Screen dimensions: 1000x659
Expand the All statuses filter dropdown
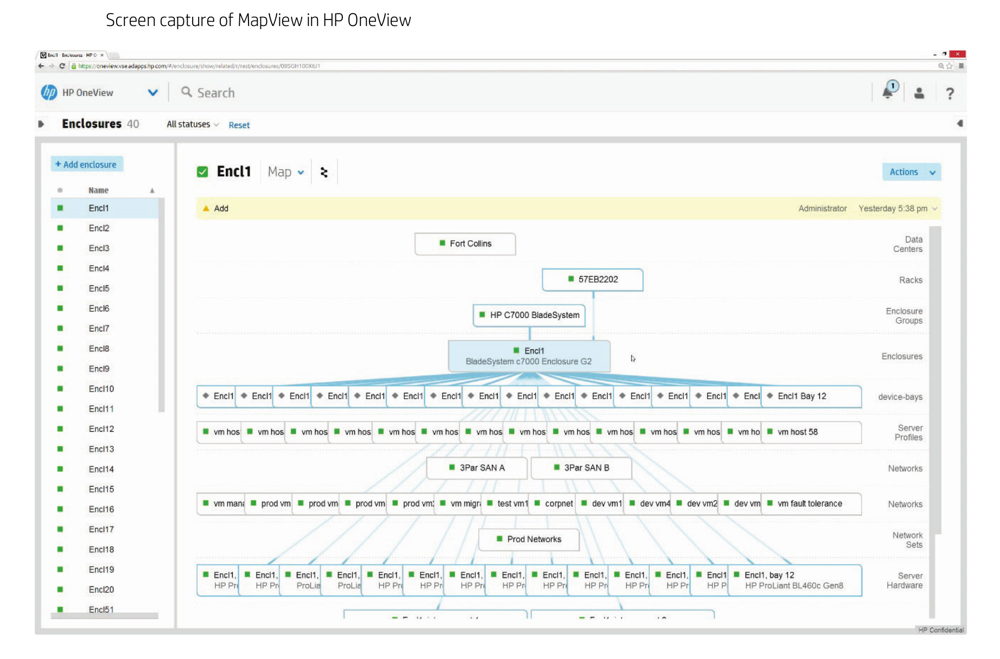point(193,125)
